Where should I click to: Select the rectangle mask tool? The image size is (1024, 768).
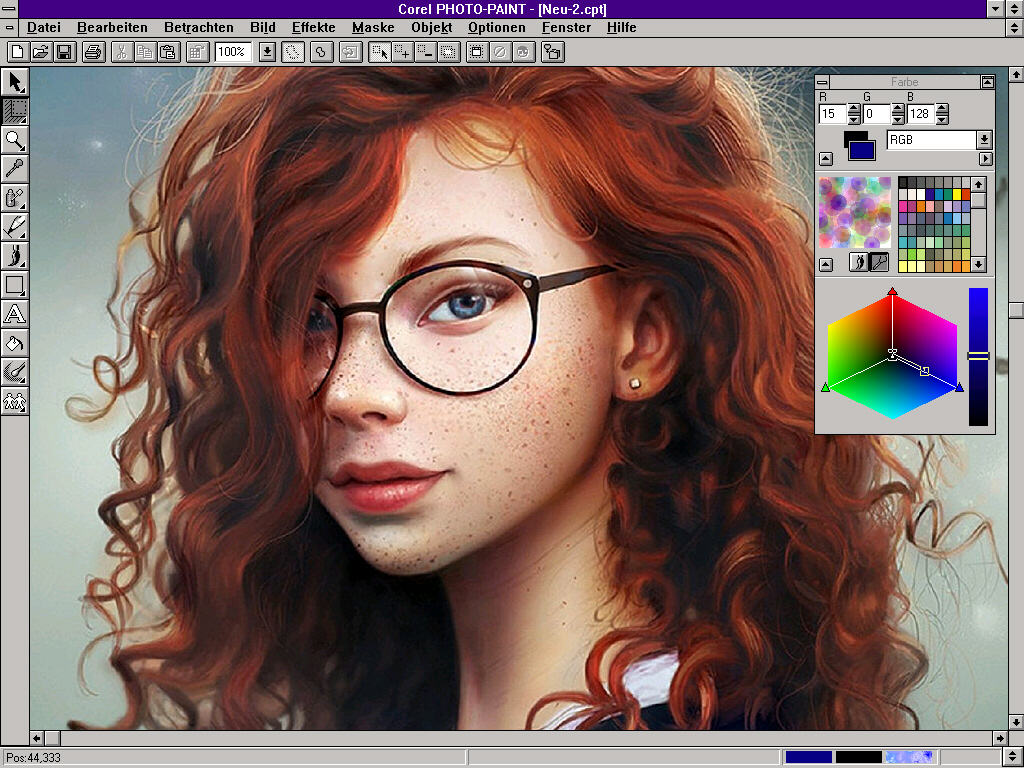[x=15, y=111]
